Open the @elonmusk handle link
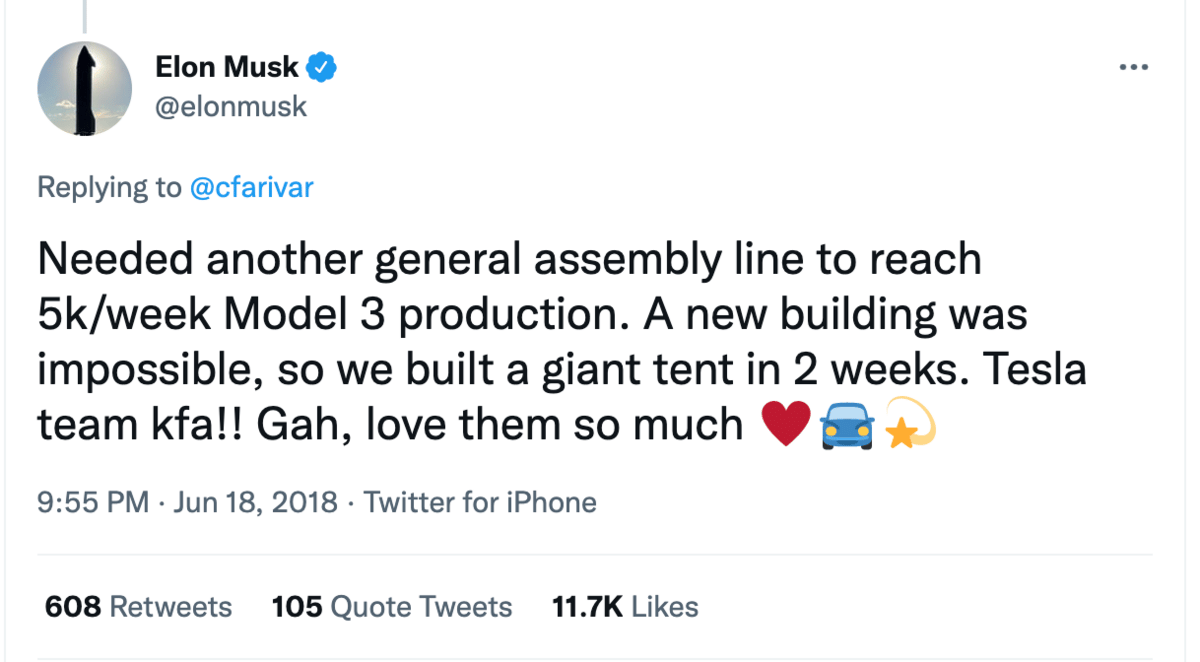Screen dimensions: 1200x662 [231, 106]
